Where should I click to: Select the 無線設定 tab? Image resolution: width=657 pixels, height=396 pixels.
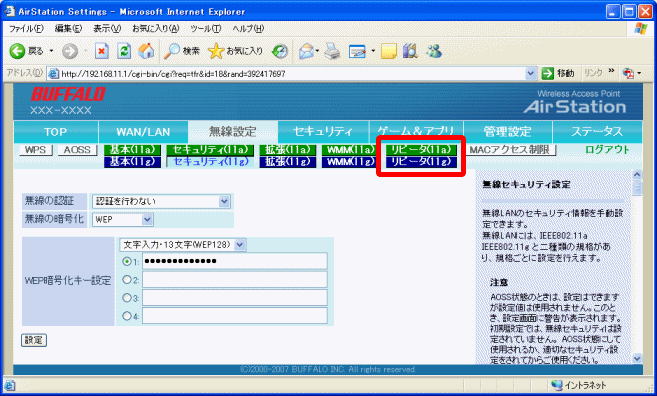233,132
